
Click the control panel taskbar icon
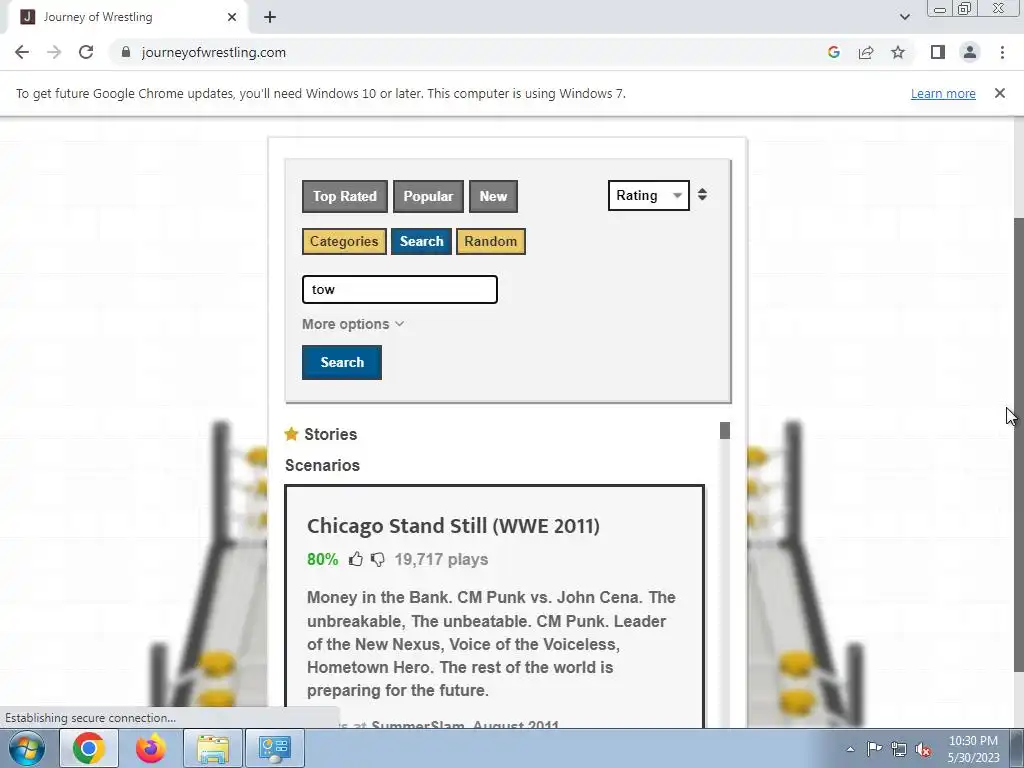[274, 748]
